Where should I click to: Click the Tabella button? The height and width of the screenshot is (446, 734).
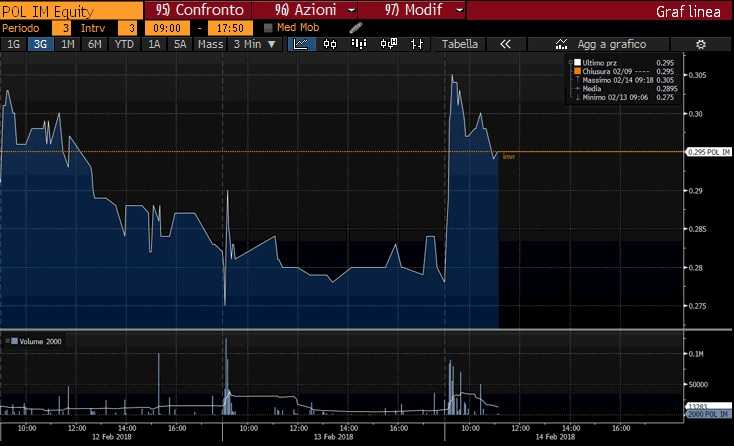[x=460, y=45]
